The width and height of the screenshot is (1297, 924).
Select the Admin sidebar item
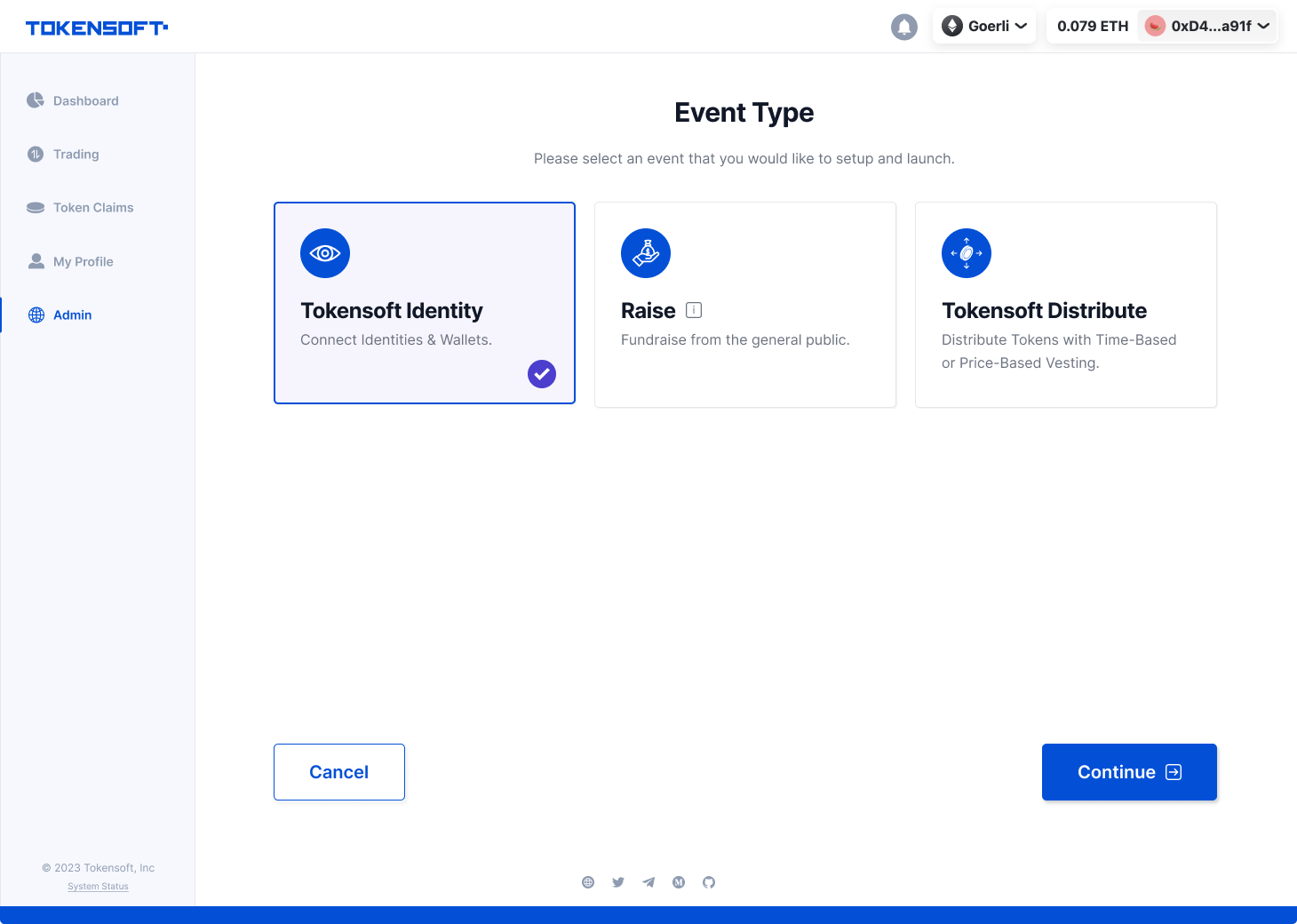[x=72, y=315]
